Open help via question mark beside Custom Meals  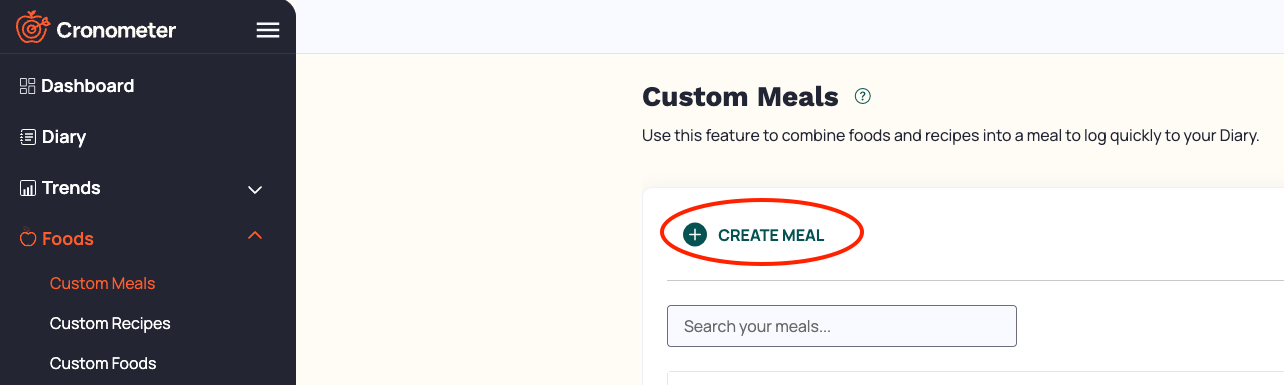[x=863, y=97]
